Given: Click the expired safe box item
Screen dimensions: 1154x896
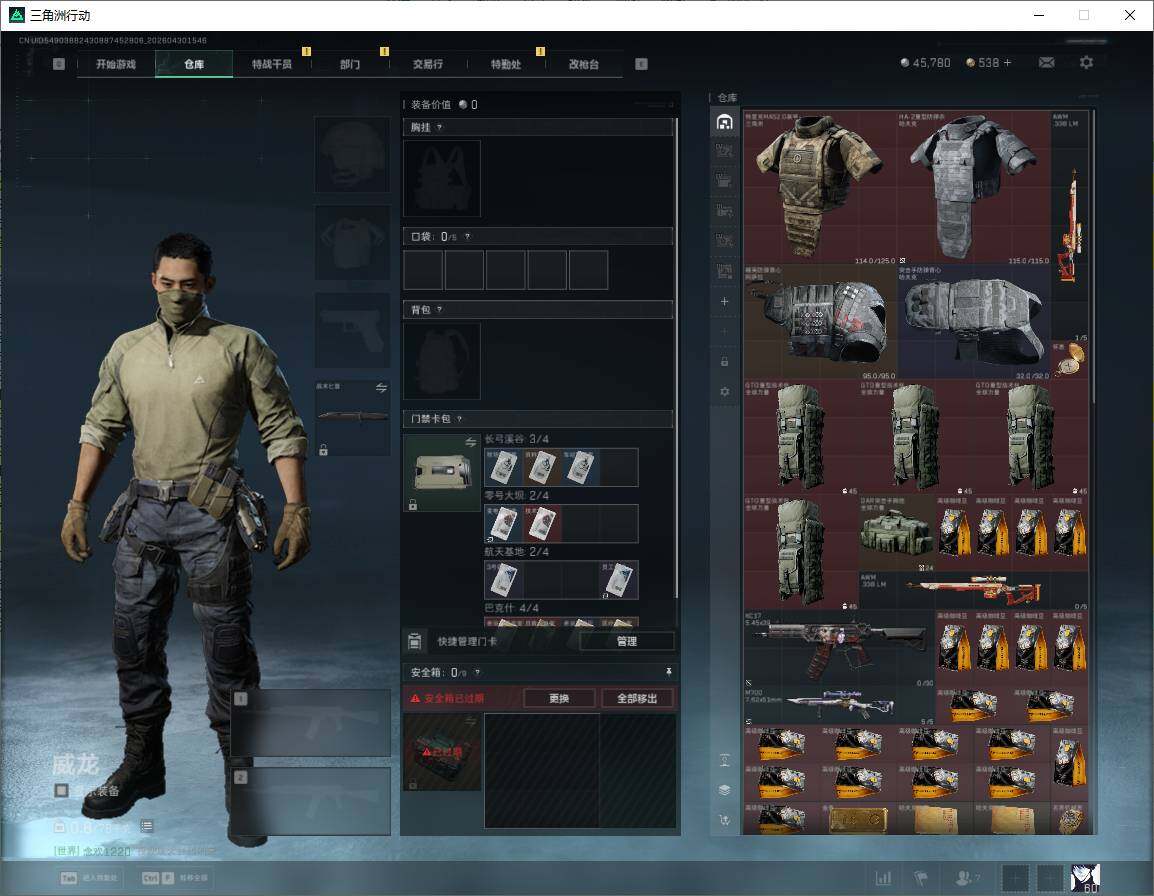Looking at the screenshot, I should [442, 752].
